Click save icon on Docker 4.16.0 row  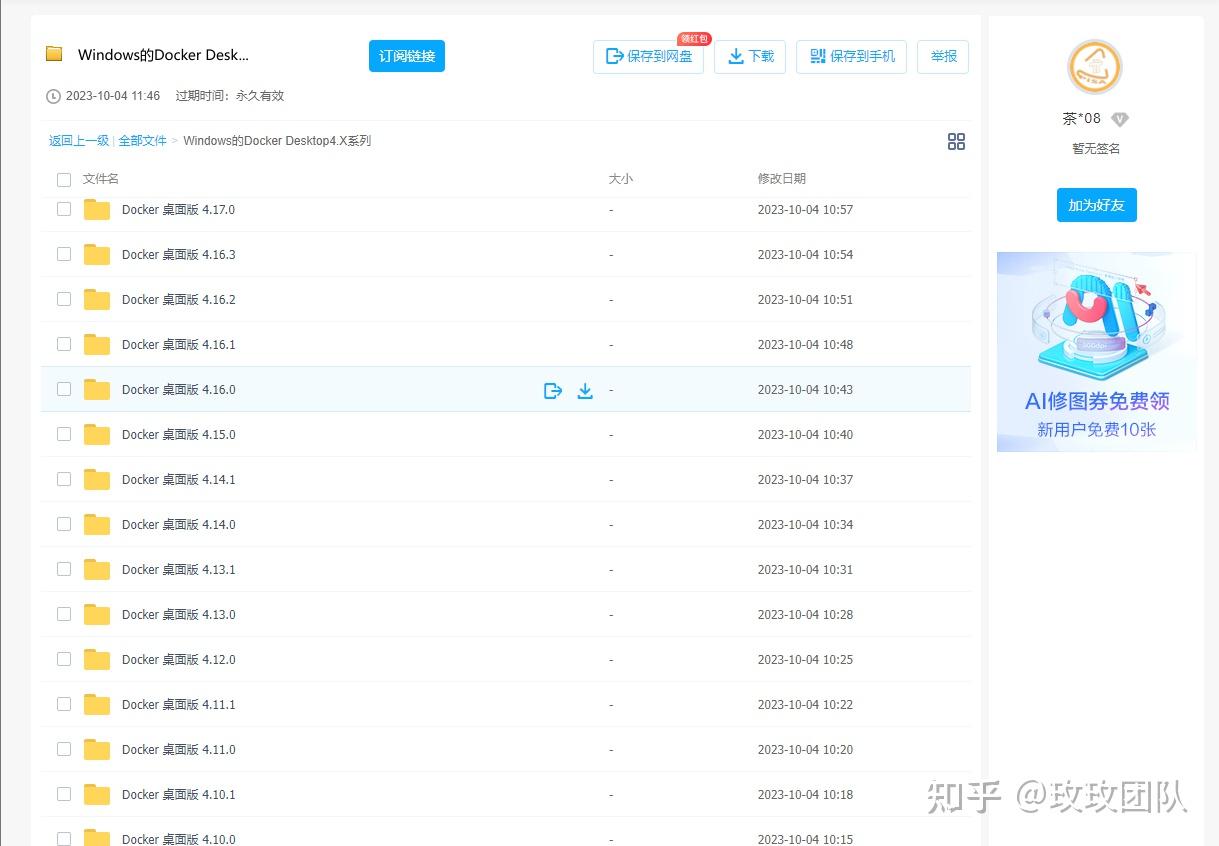coord(553,390)
